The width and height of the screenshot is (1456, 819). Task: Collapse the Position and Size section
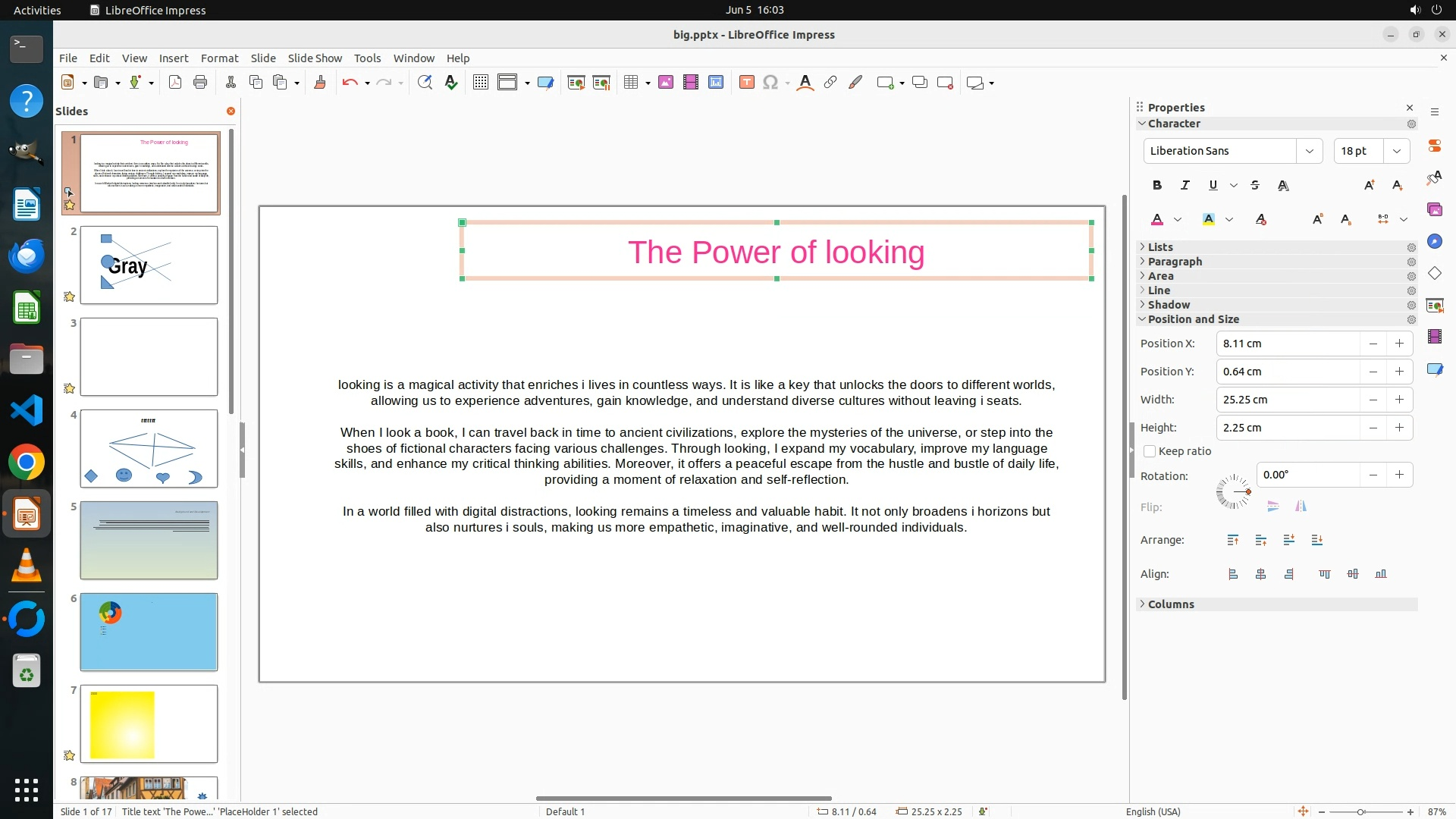tap(1193, 319)
